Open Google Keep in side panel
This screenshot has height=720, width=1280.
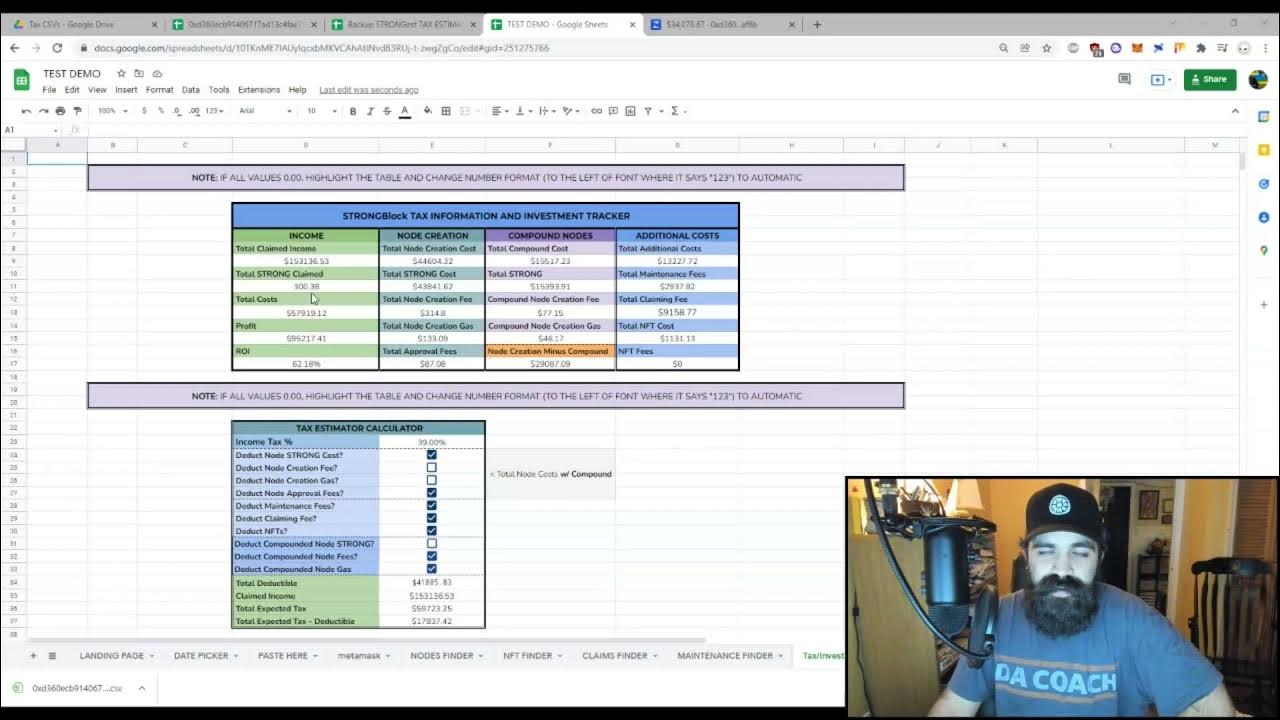[x=1264, y=150]
